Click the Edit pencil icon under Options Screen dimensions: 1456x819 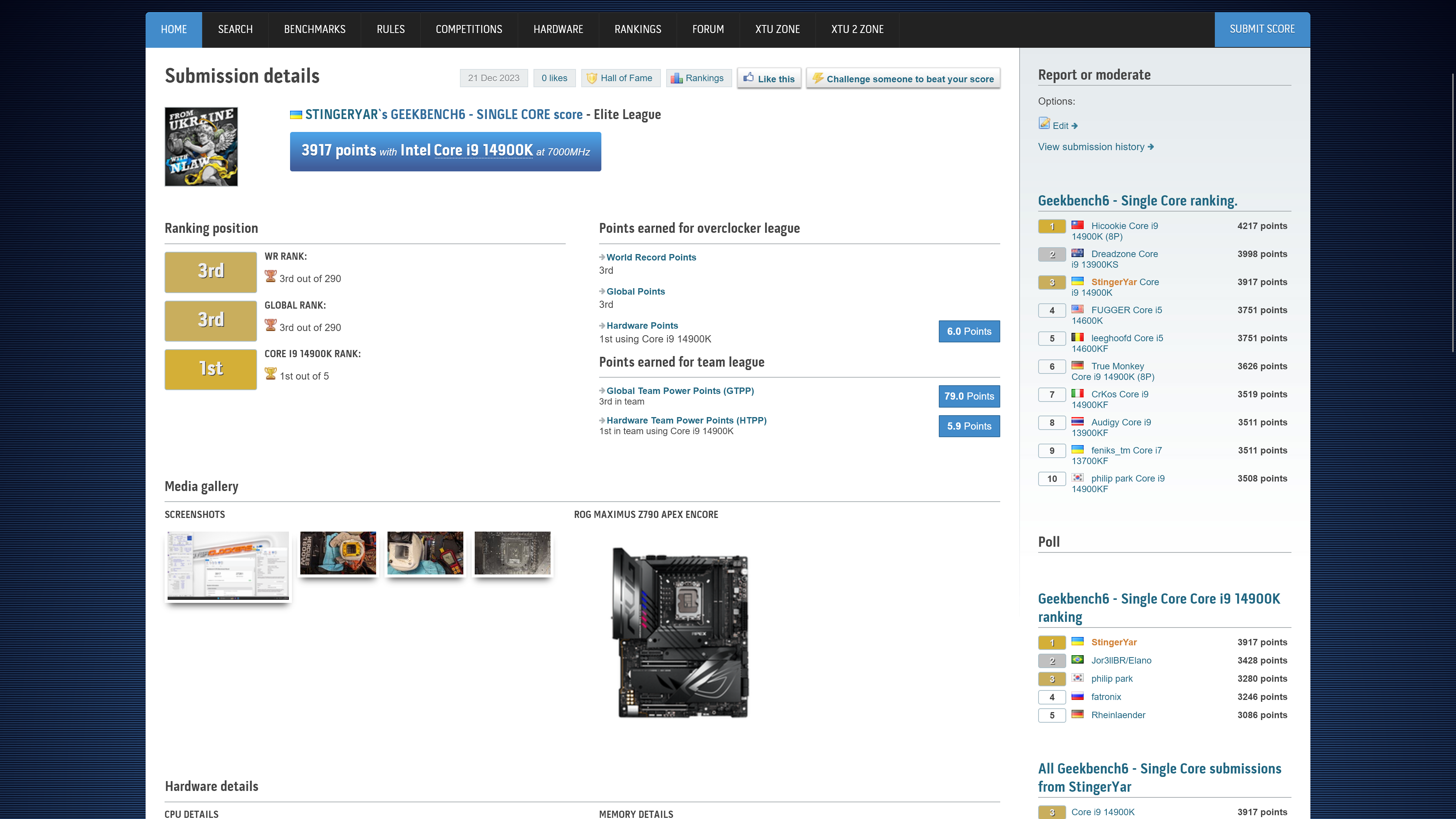coord(1044,124)
